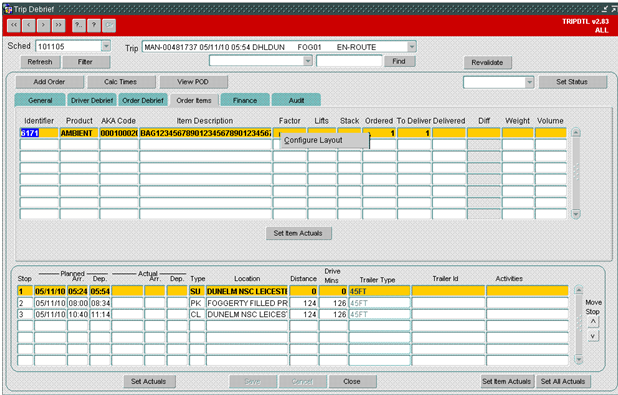Select stop 1 row number
Viewport: 618px width, 395px height.
[25, 291]
